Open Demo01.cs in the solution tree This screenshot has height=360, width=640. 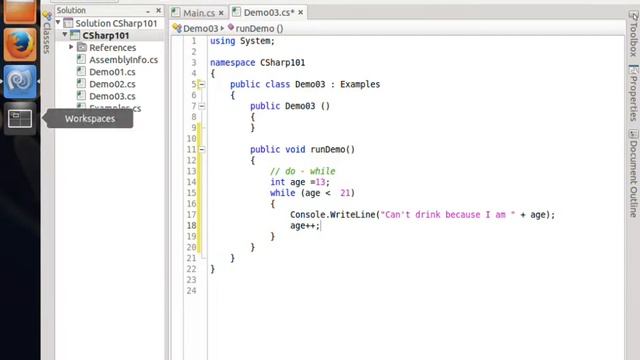pos(112,72)
